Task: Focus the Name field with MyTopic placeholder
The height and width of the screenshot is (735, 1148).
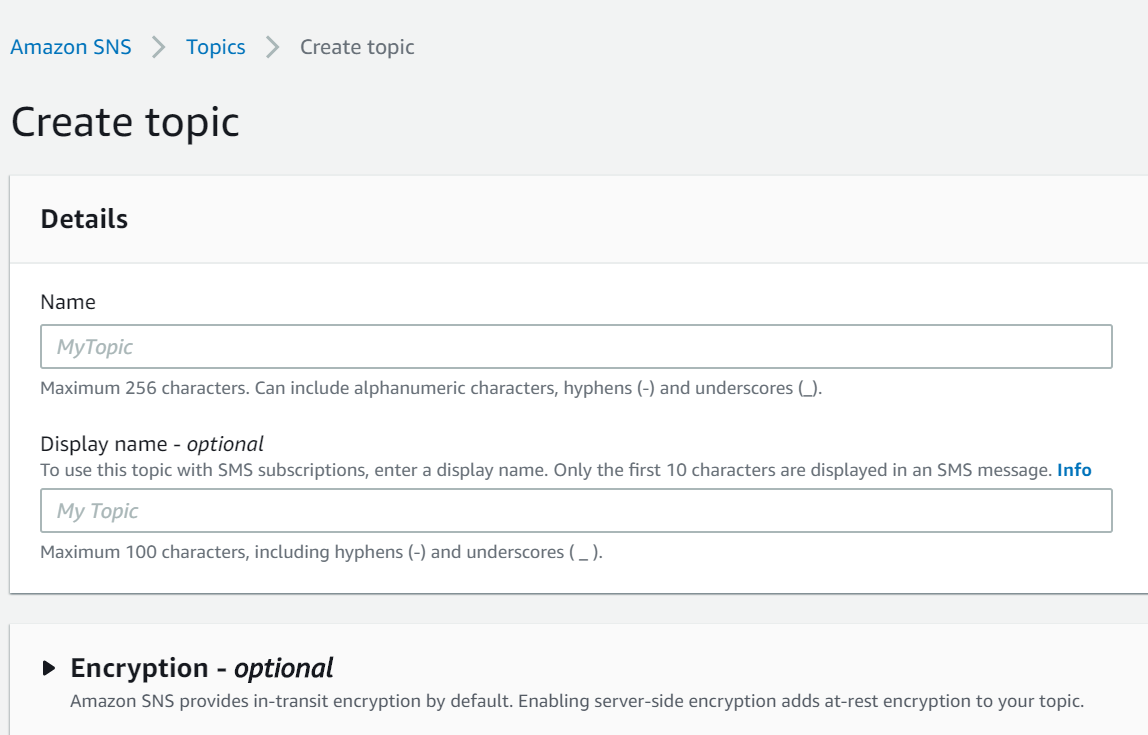Action: coord(576,347)
